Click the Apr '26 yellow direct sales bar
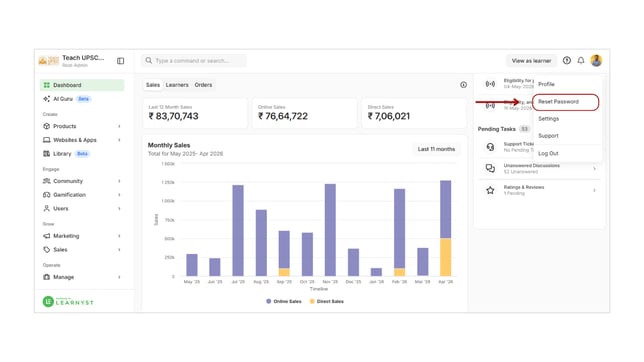 (x=446, y=257)
